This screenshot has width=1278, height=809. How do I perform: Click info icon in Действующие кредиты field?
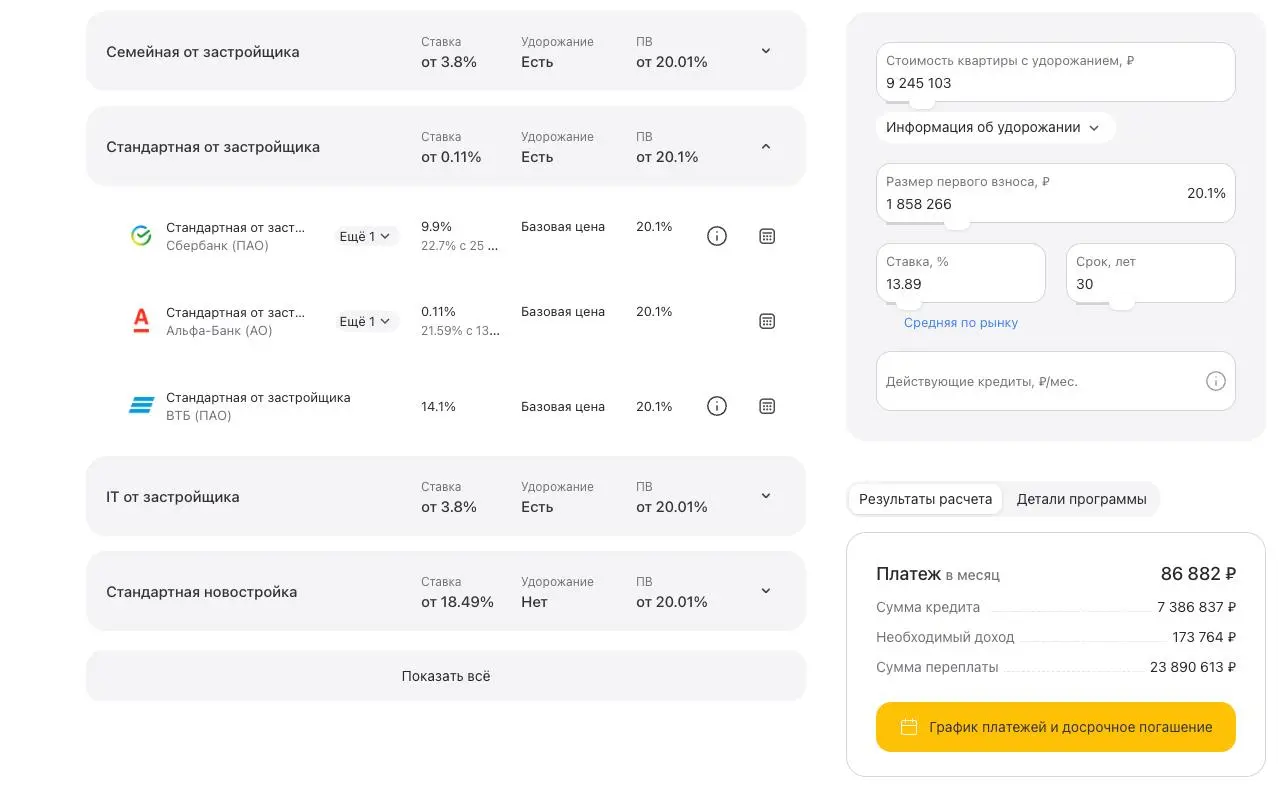pyautogui.click(x=1215, y=381)
